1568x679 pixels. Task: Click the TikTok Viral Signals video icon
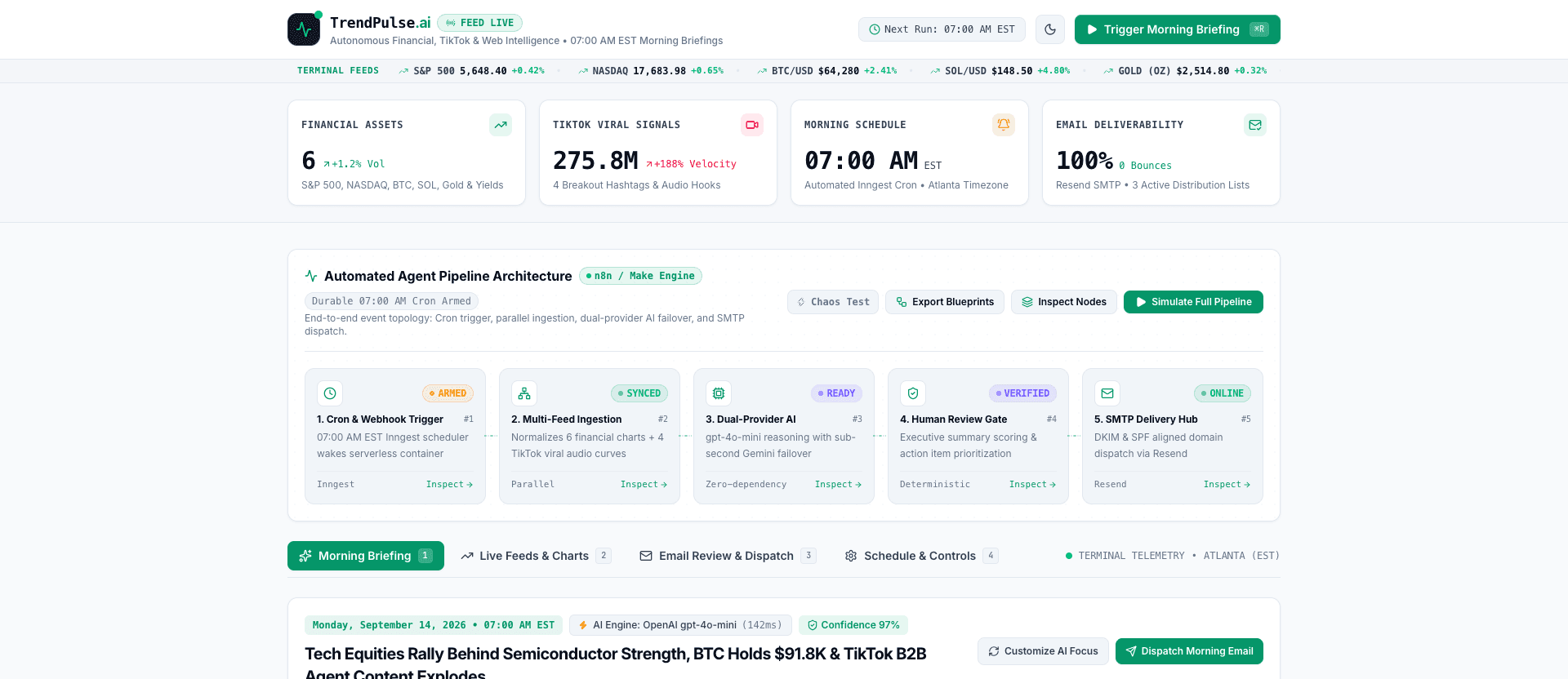pyautogui.click(x=752, y=125)
